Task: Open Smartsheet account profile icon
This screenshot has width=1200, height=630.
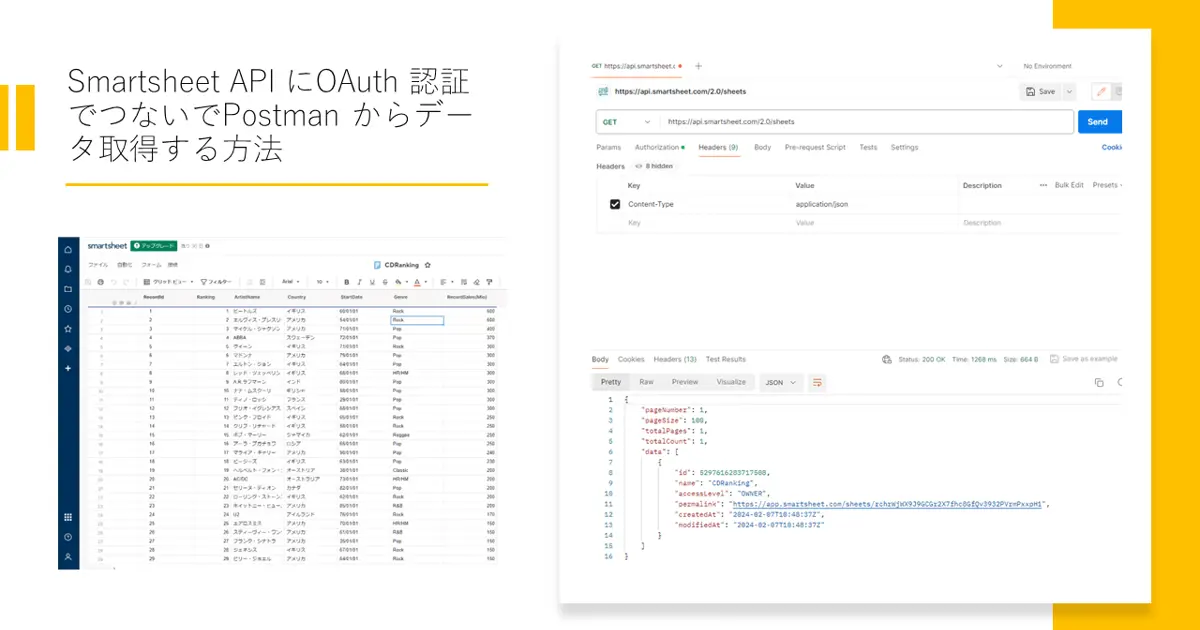Action: (x=68, y=556)
